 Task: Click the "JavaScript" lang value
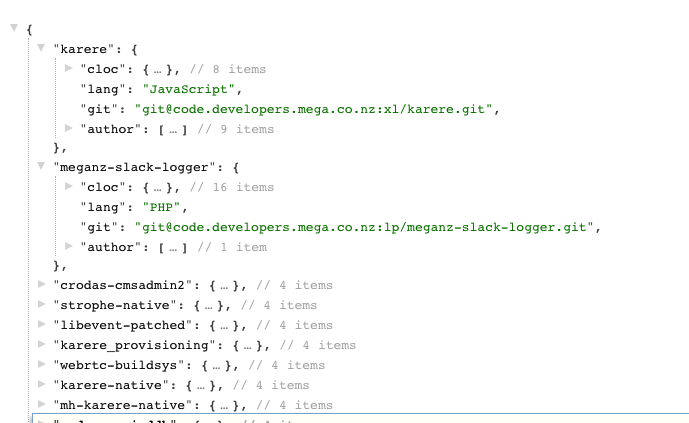point(189,90)
